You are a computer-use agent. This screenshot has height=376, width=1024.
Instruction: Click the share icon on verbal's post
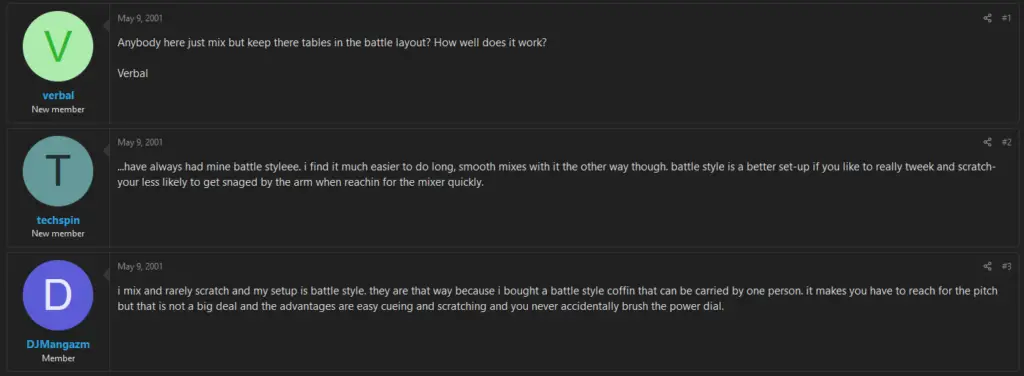987,18
